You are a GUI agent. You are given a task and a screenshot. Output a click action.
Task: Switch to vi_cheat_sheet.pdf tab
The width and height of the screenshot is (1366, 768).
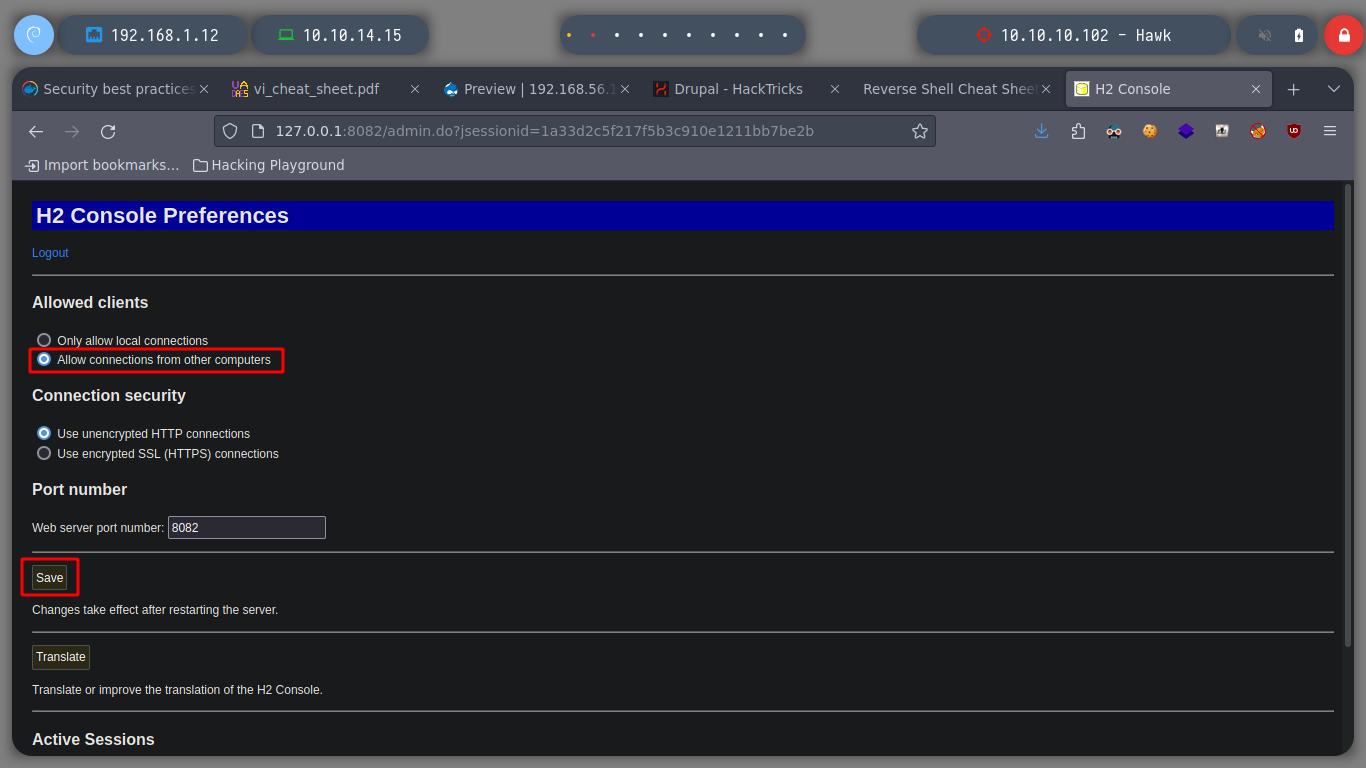[x=324, y=89]
